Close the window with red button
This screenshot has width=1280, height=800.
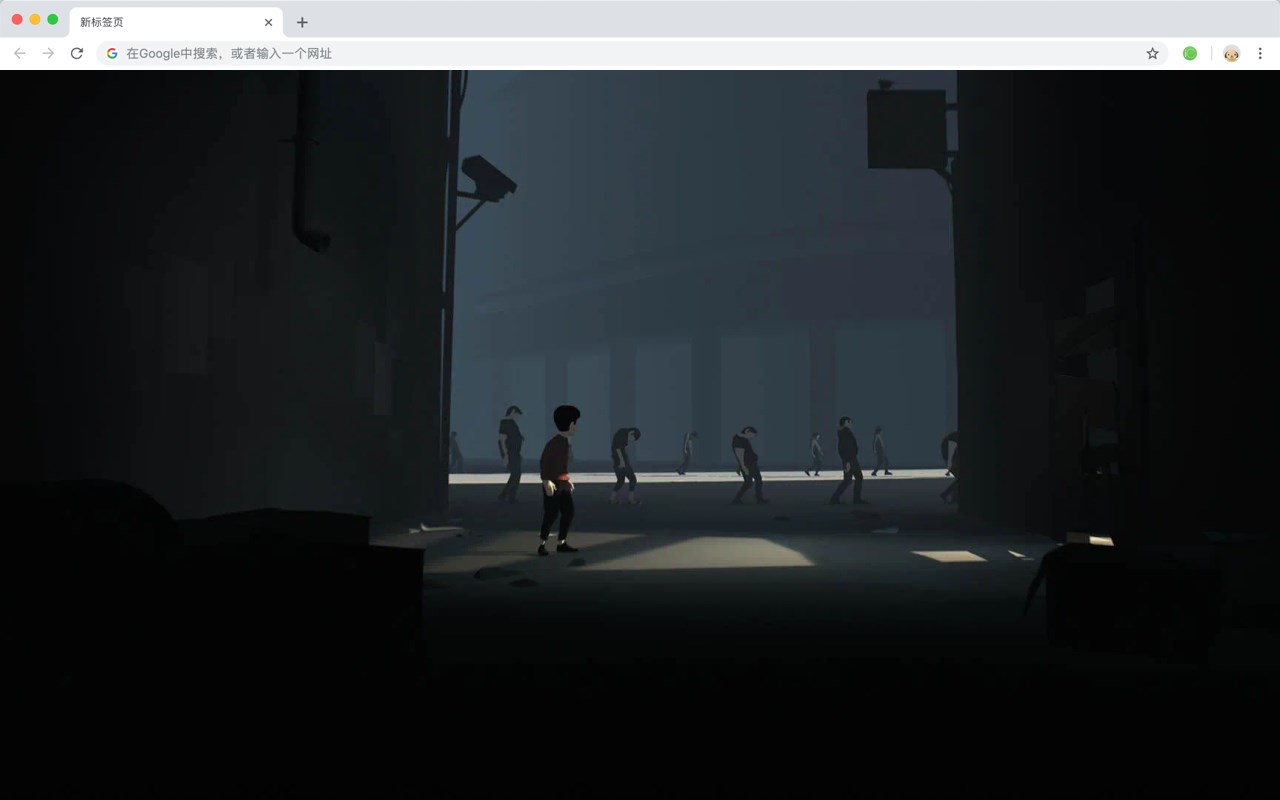point(17,19)
